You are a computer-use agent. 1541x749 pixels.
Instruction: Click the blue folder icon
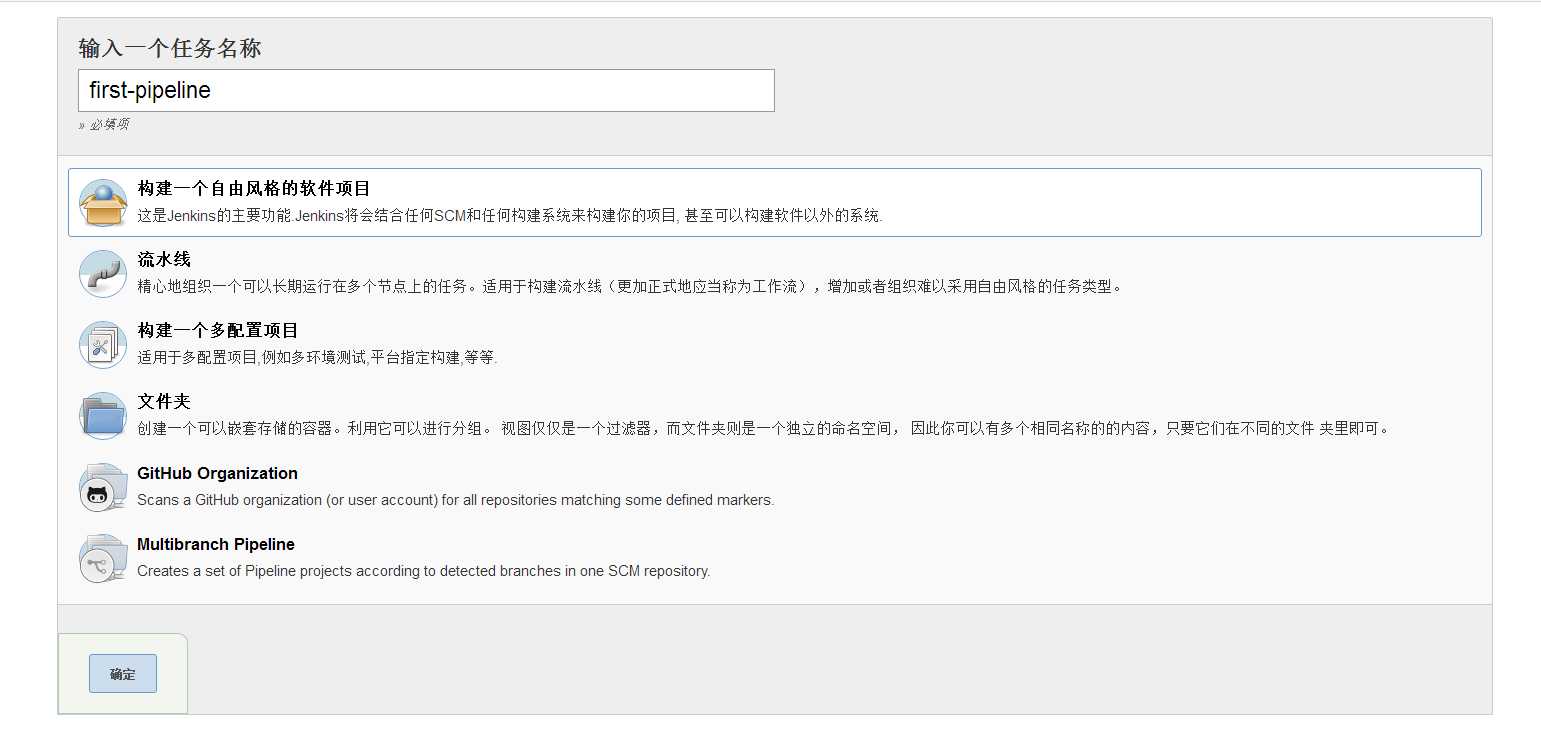pyautogui.click(x=103, y=416)
